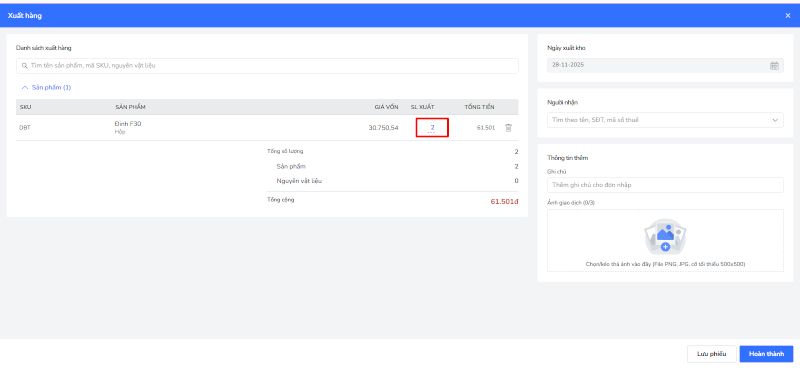Click the image drop area for upload
This screenshot has height=368, width=800.
665,240
